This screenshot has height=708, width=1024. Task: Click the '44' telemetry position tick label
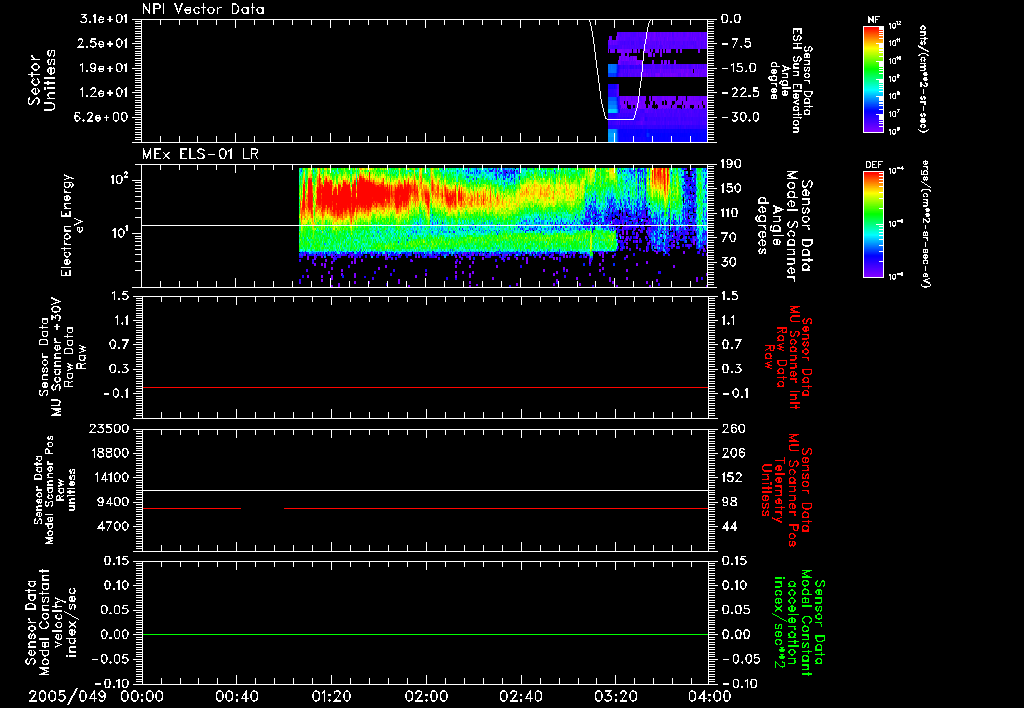click(729, 526)
